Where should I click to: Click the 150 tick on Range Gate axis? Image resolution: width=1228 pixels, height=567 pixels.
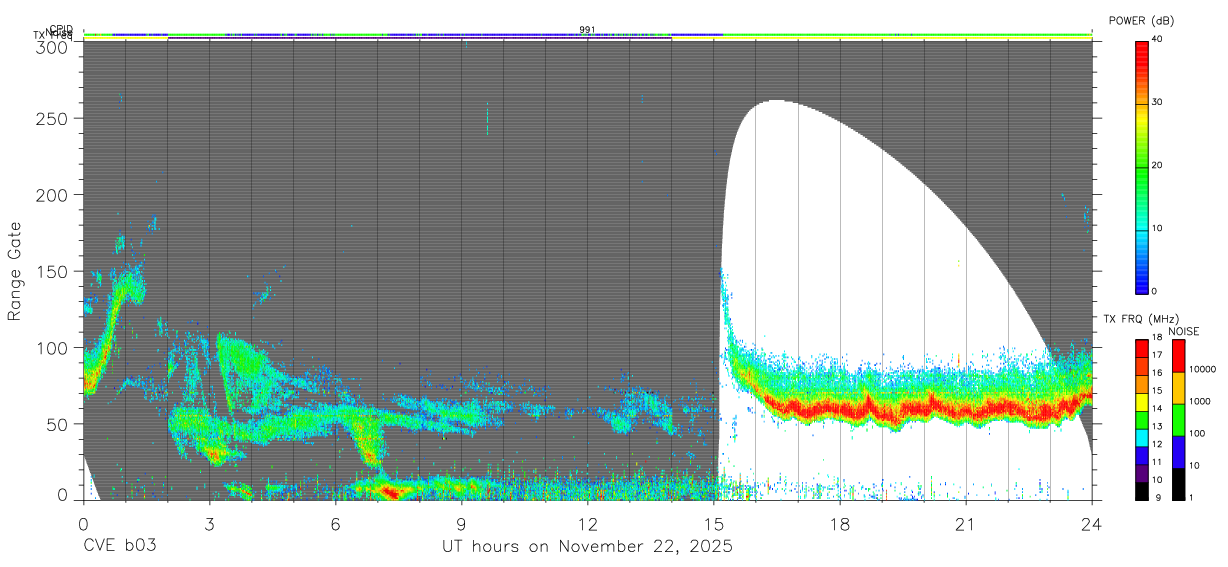pos(50,271)
